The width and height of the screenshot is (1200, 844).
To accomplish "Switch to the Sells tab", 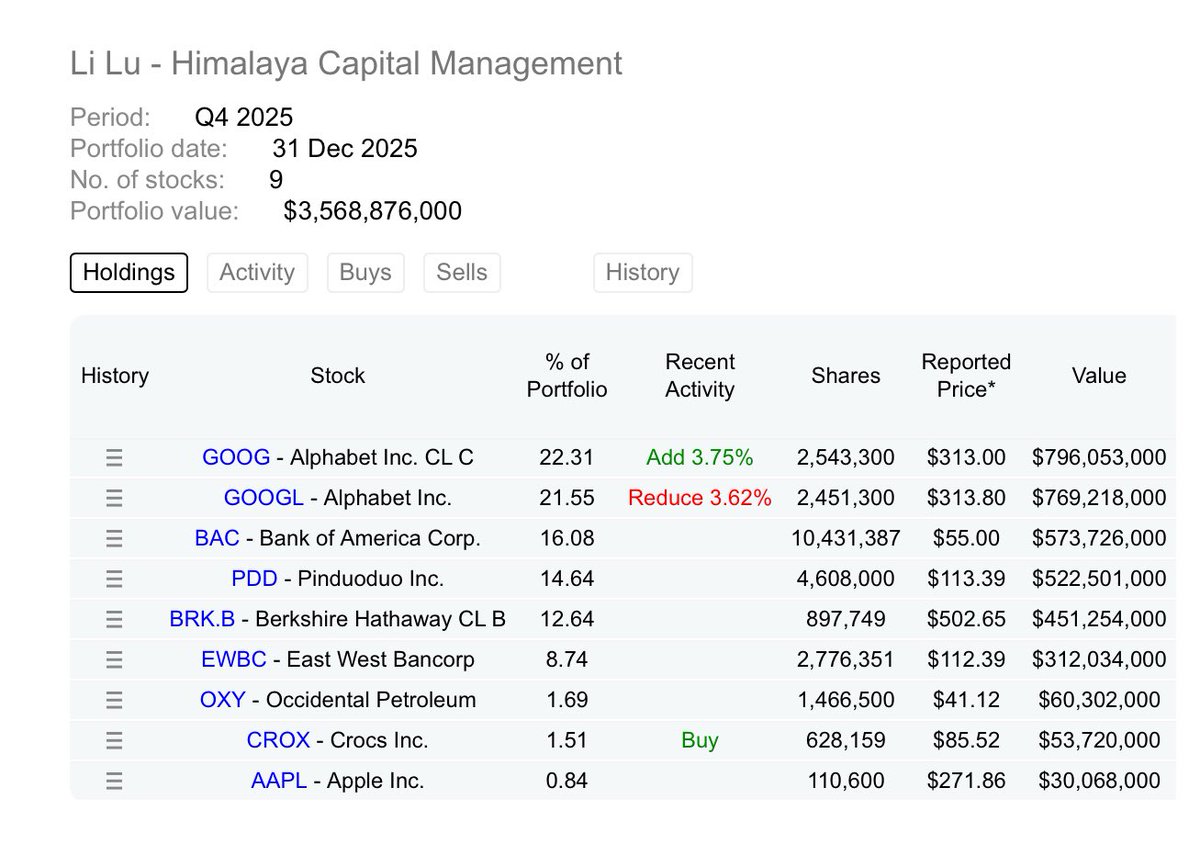I will click(462, 272).
